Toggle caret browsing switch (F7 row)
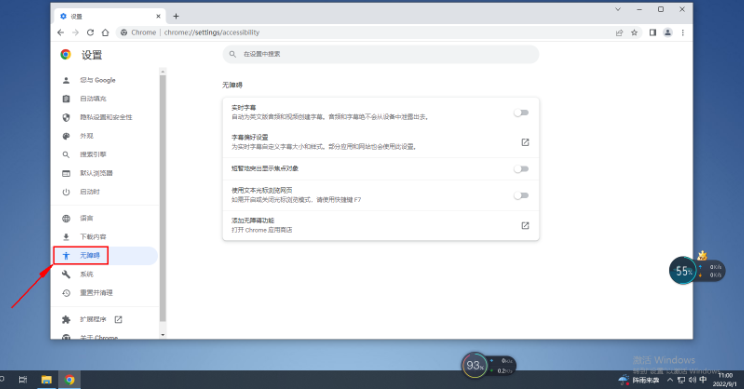Screen dimensions: 744x390 click(x=521, y=195)
